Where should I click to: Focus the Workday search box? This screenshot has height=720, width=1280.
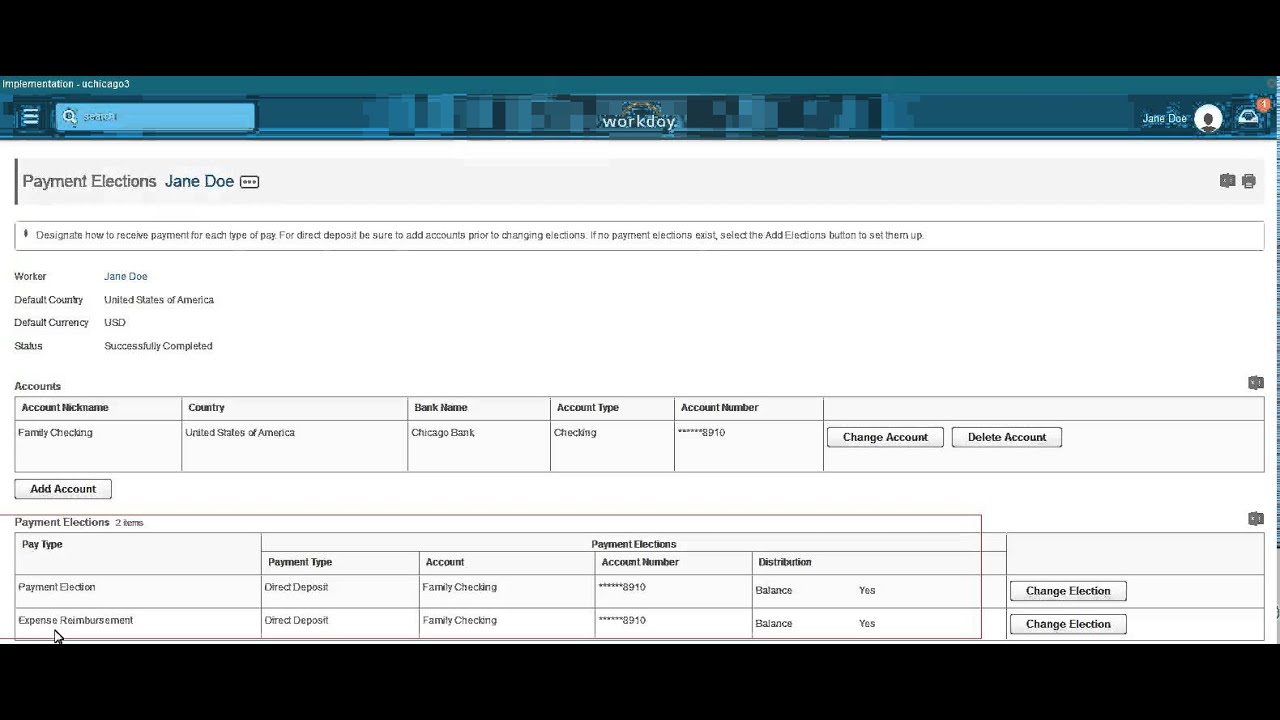coord(155,117)
